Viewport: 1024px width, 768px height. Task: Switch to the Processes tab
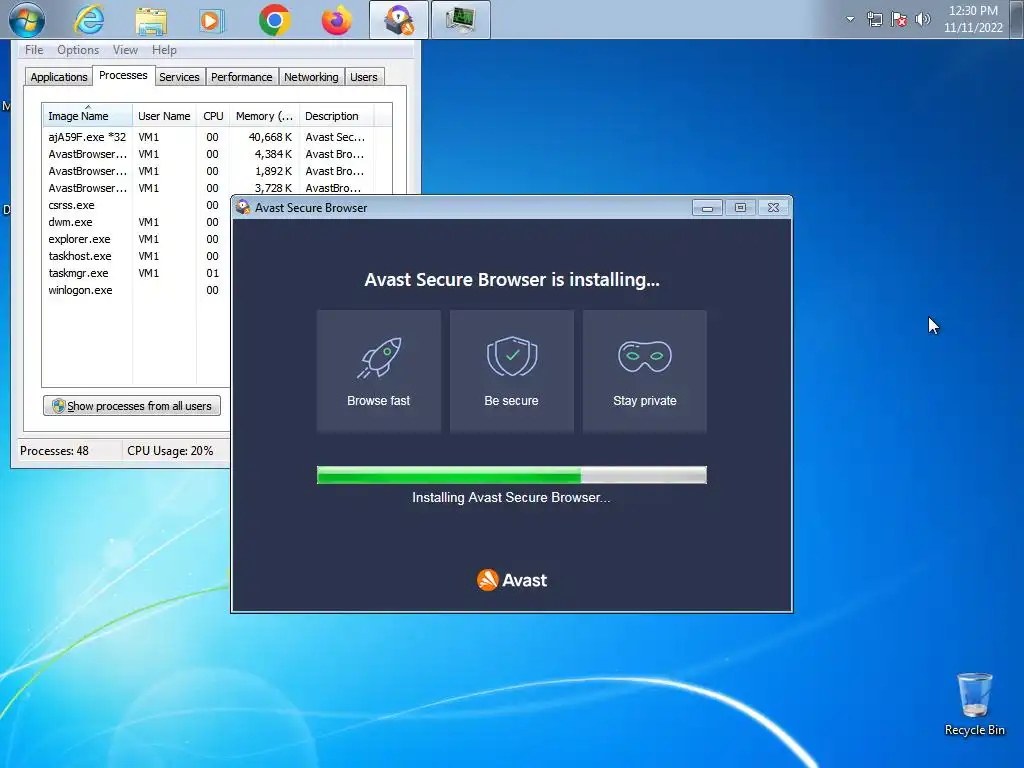(123, 75)
